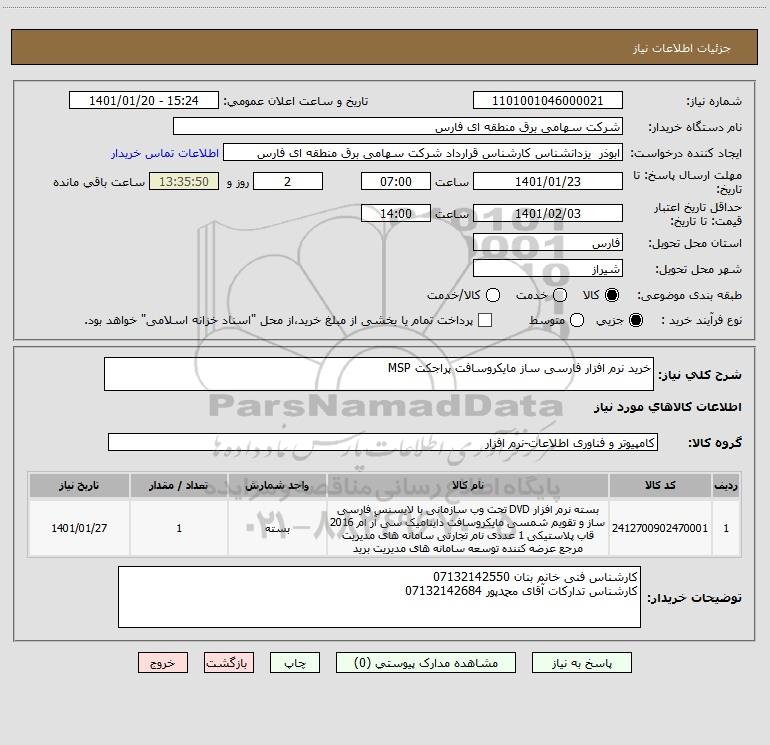The image size is (770, 745).
Task: Click the نام کالا column header
Action: click(x=468, y=485)
